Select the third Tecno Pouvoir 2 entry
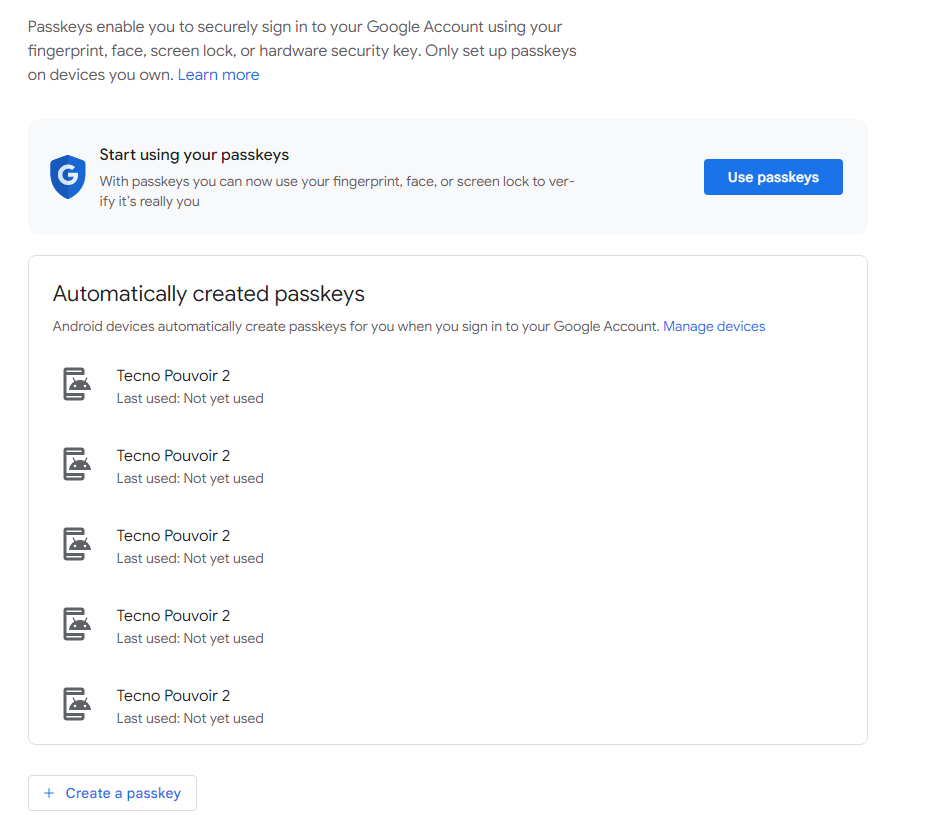 pyautogui.click(x=173, y=535)
